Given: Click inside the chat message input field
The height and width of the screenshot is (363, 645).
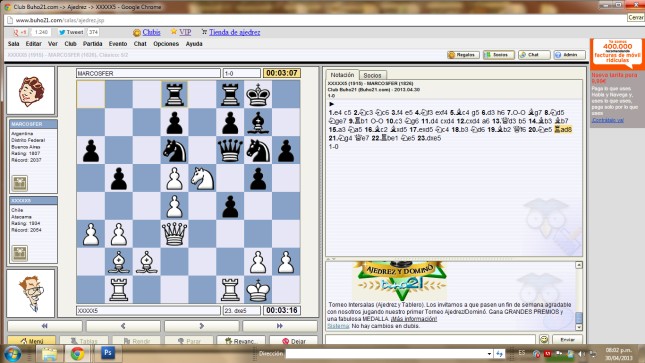Looking at the screenshot, I should [430, 339].
